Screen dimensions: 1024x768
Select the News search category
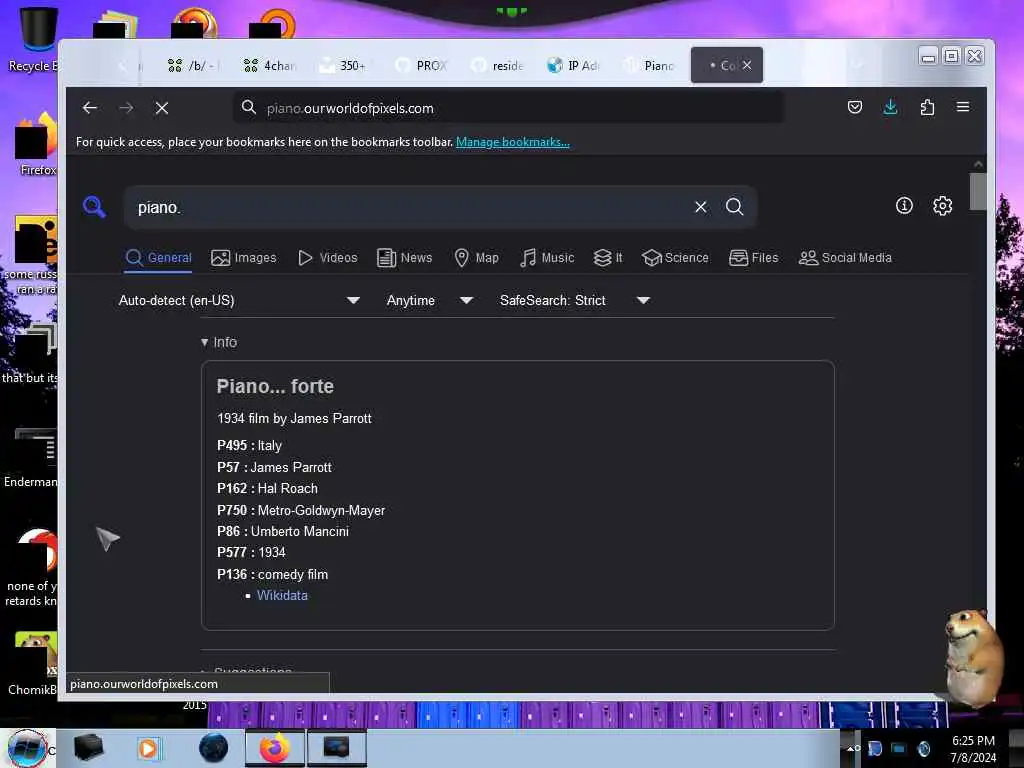tap(405, 257)
